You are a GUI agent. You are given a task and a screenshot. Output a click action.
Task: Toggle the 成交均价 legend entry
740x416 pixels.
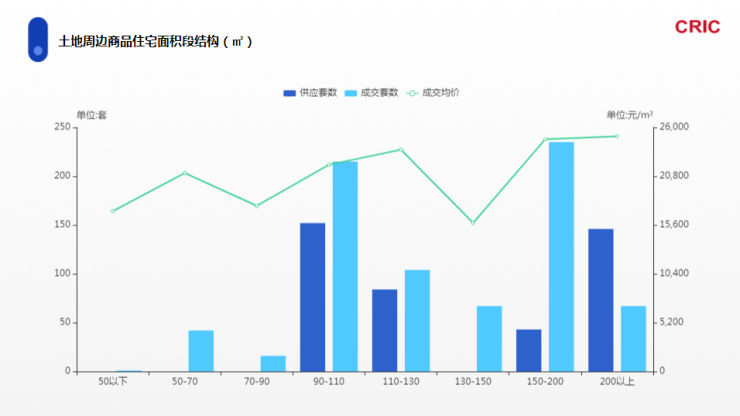click(x=433, y=93)
